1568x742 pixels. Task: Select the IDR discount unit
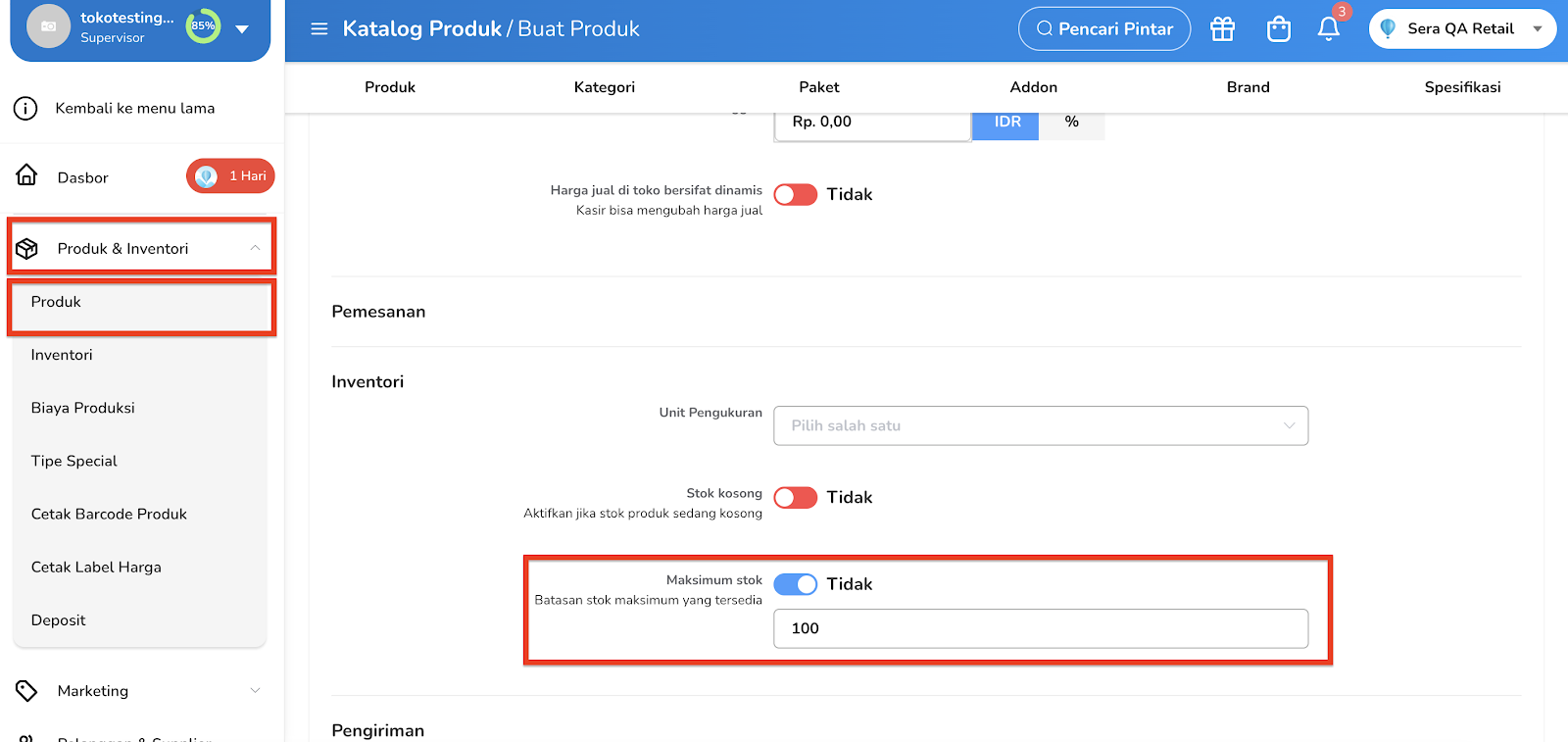coord(1006,123)
